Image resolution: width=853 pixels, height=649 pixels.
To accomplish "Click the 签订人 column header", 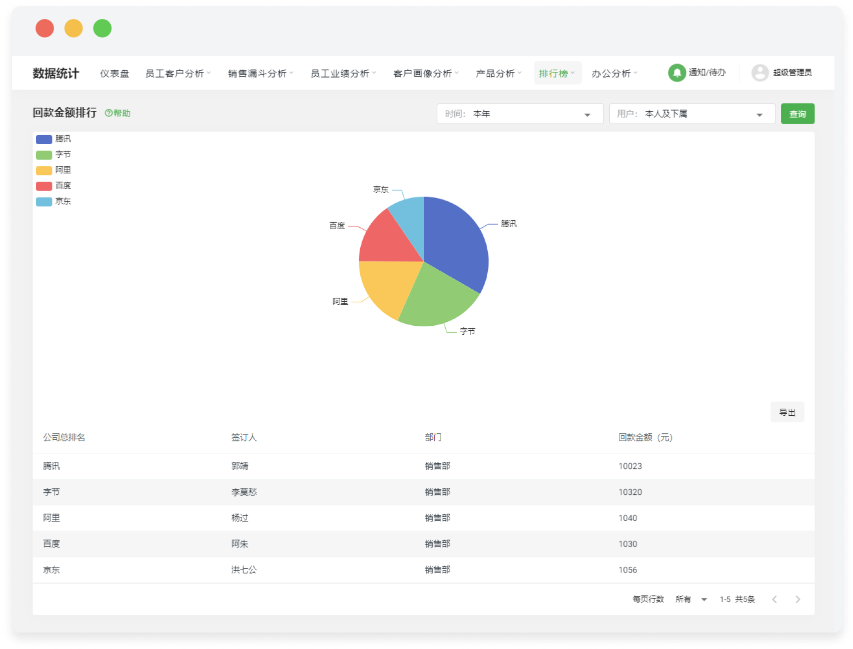I will tap(244, 437).
